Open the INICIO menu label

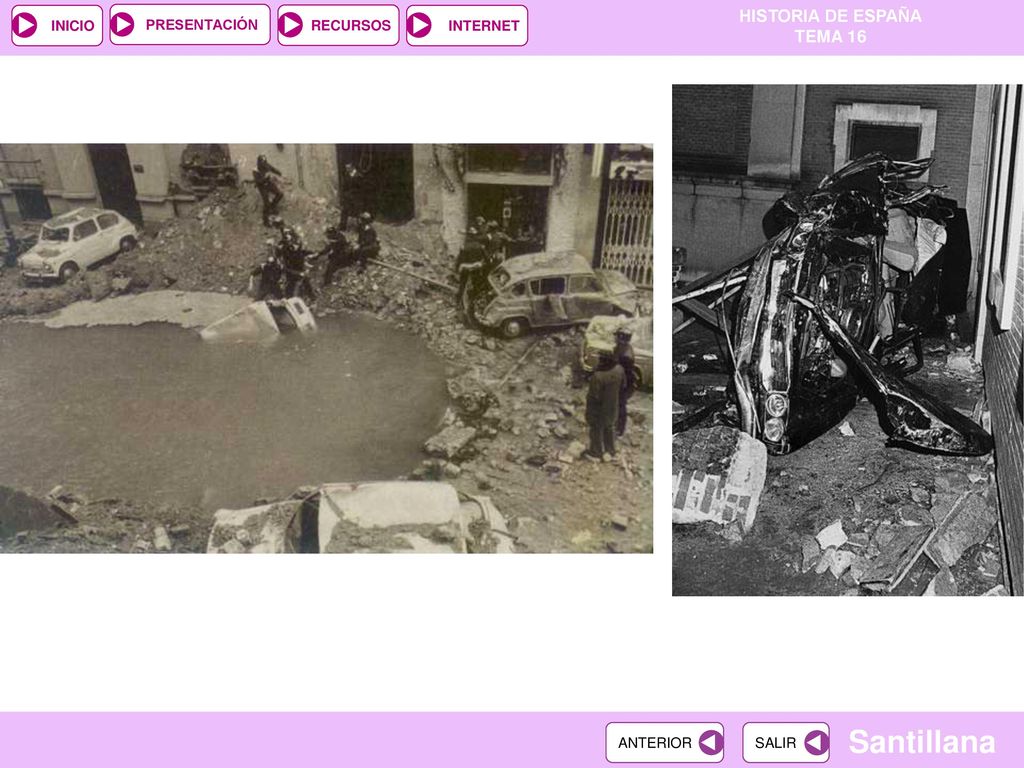point(72,26)
